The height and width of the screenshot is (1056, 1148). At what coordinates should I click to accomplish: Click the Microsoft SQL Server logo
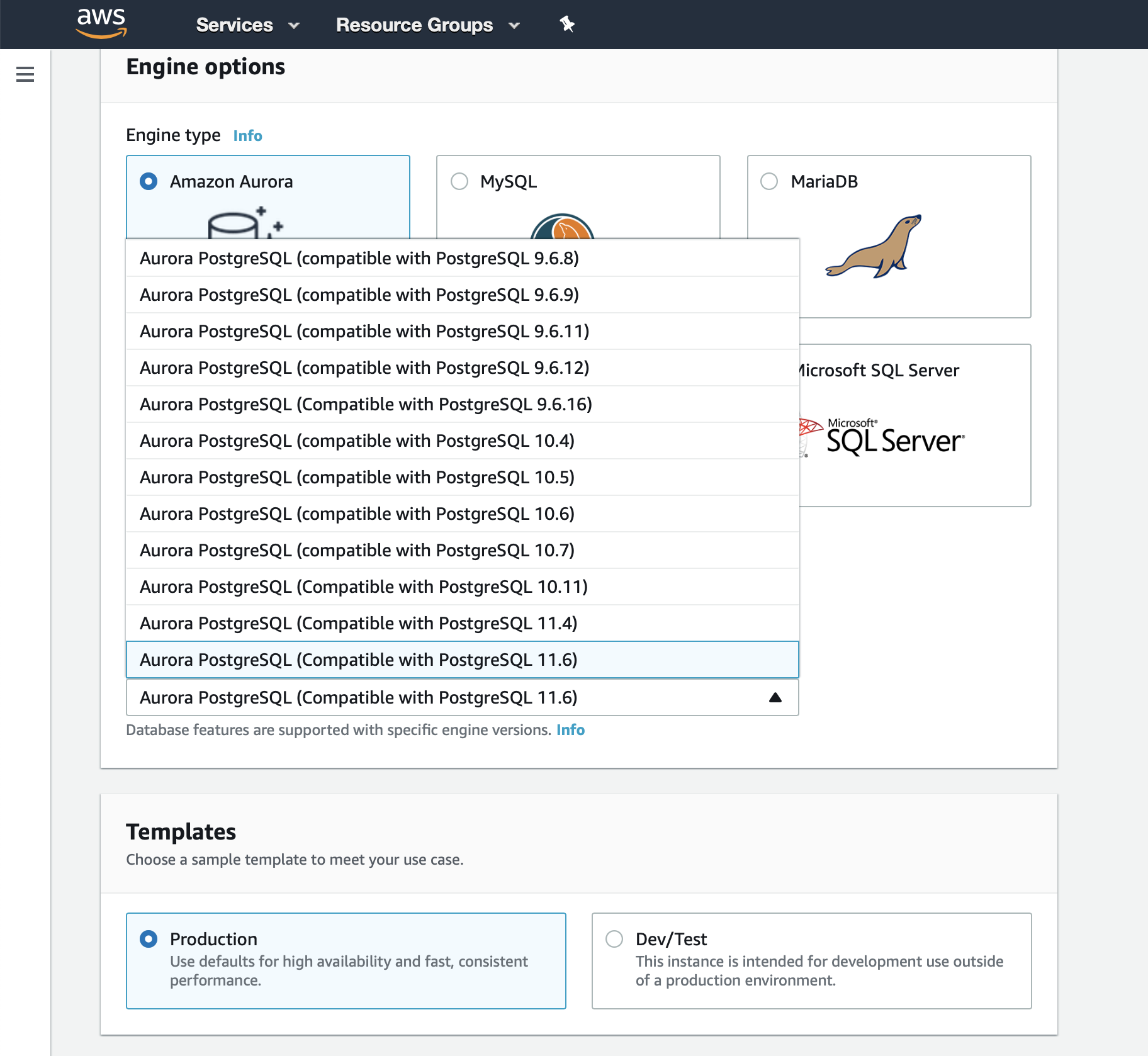pyautogui.click(x=881, y=437)
